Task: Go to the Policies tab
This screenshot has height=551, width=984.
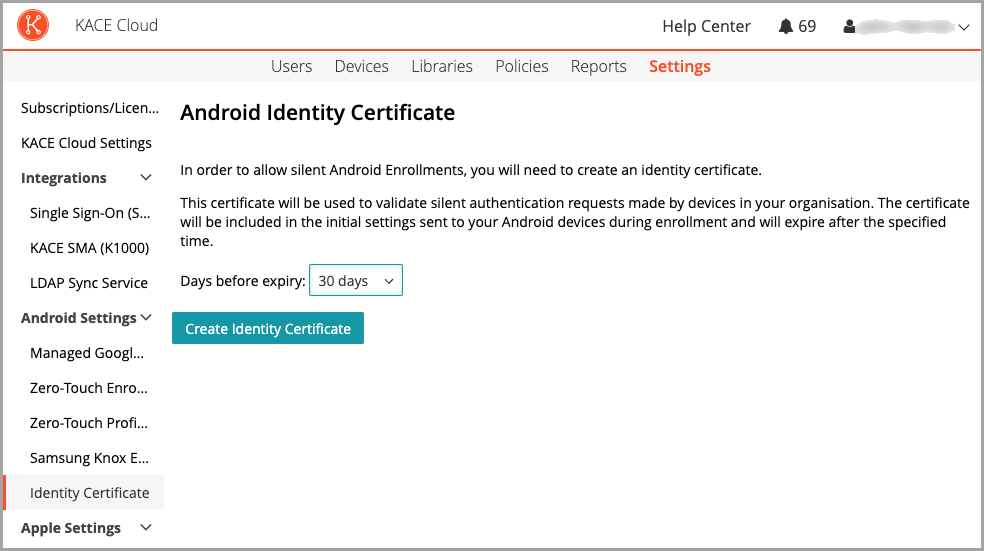Action: coord(521,66)
